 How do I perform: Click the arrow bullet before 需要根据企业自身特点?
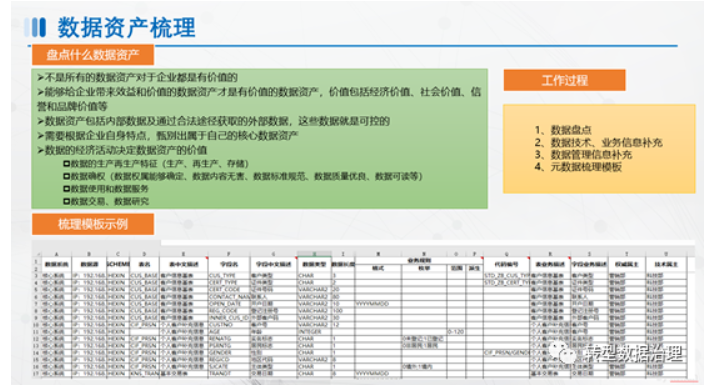coord(40,136)
